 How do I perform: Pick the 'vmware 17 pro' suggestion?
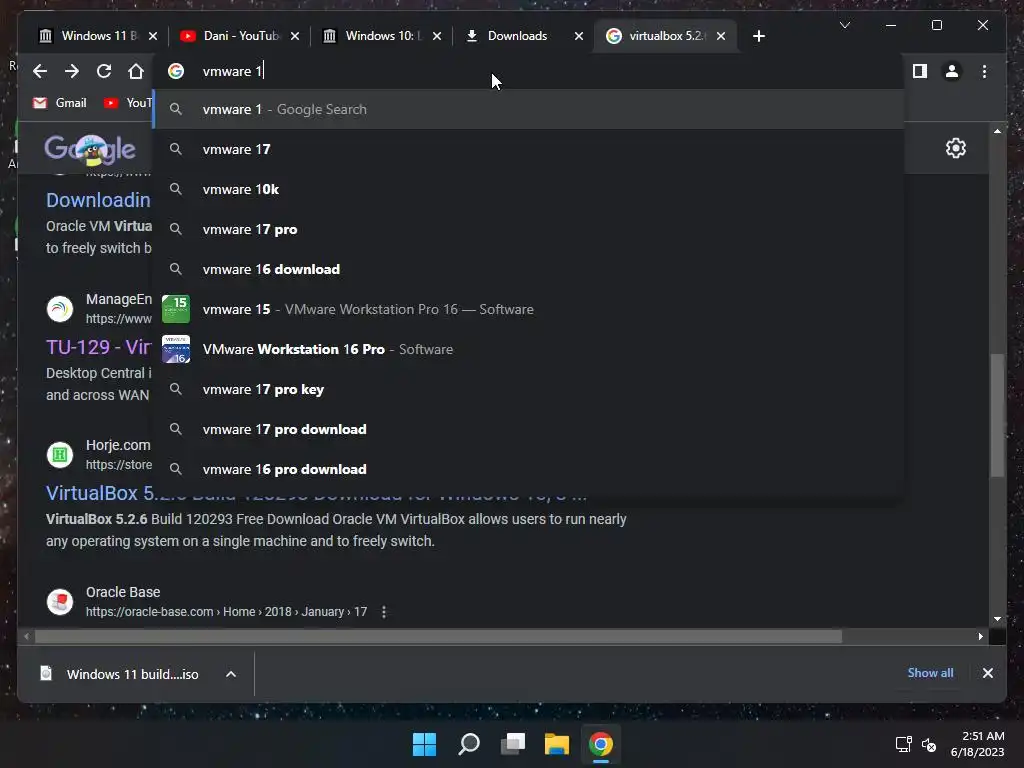pyautogui.click(x=529, y=229)
